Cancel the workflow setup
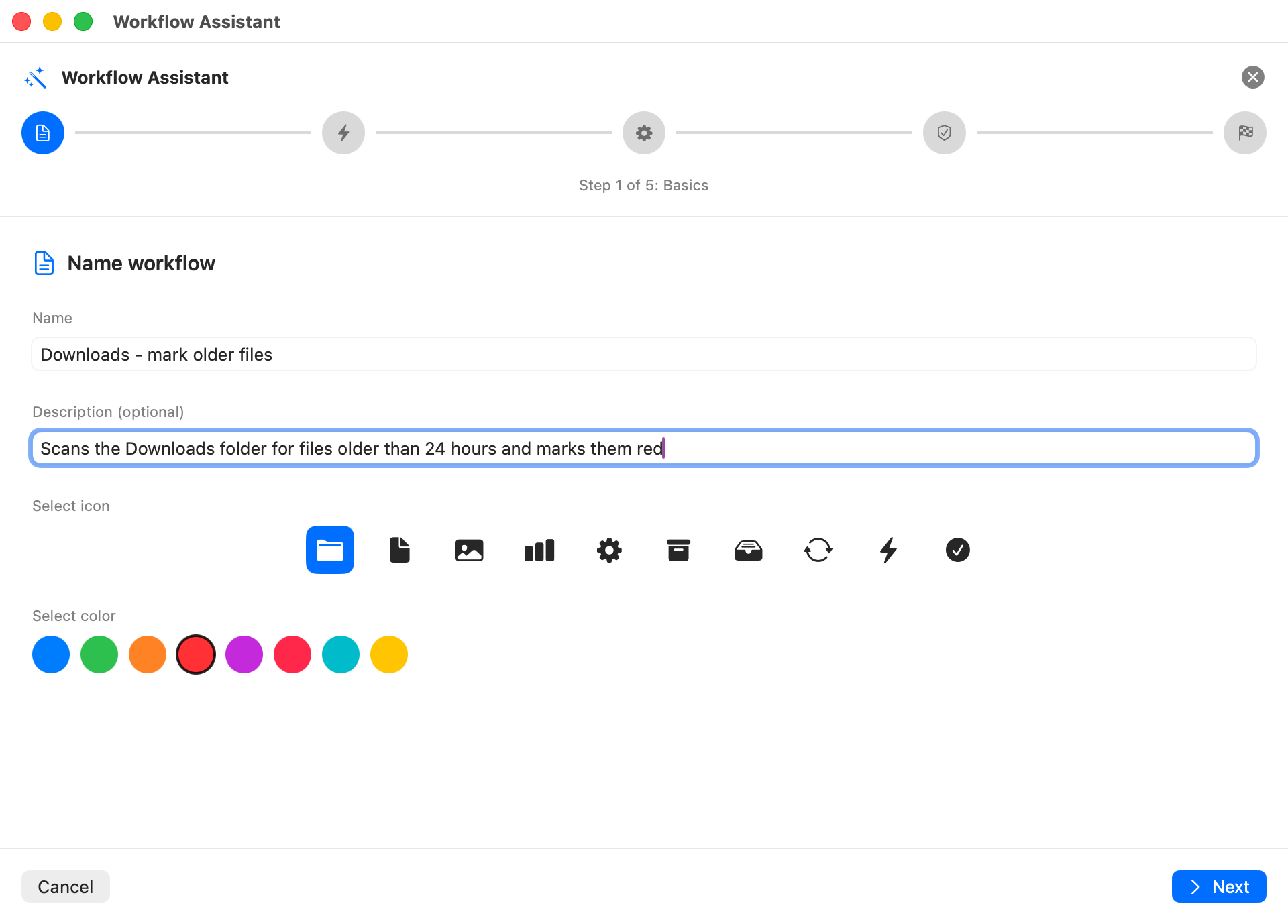The image size is (1288, 924). point(66,886)
